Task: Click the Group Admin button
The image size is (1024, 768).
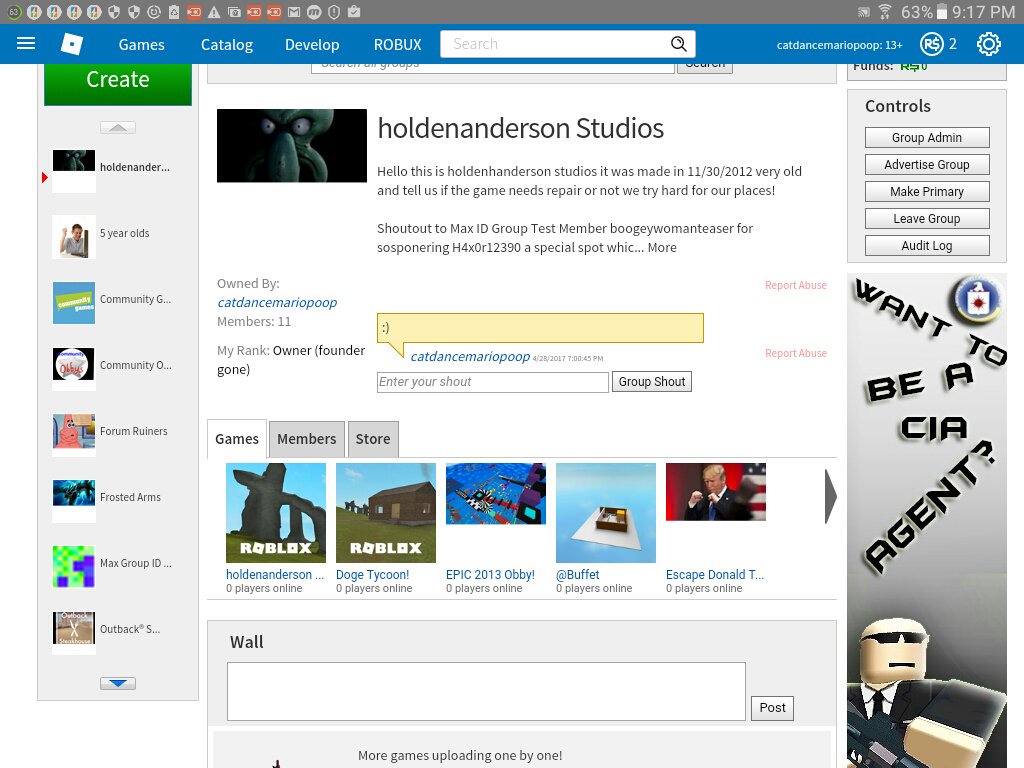Action: coord(927,138)
